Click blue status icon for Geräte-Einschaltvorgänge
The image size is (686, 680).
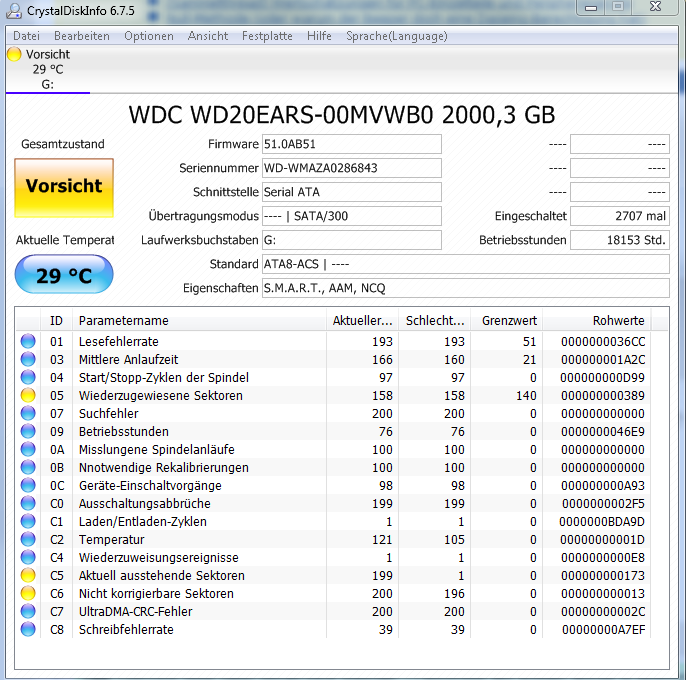28,485
